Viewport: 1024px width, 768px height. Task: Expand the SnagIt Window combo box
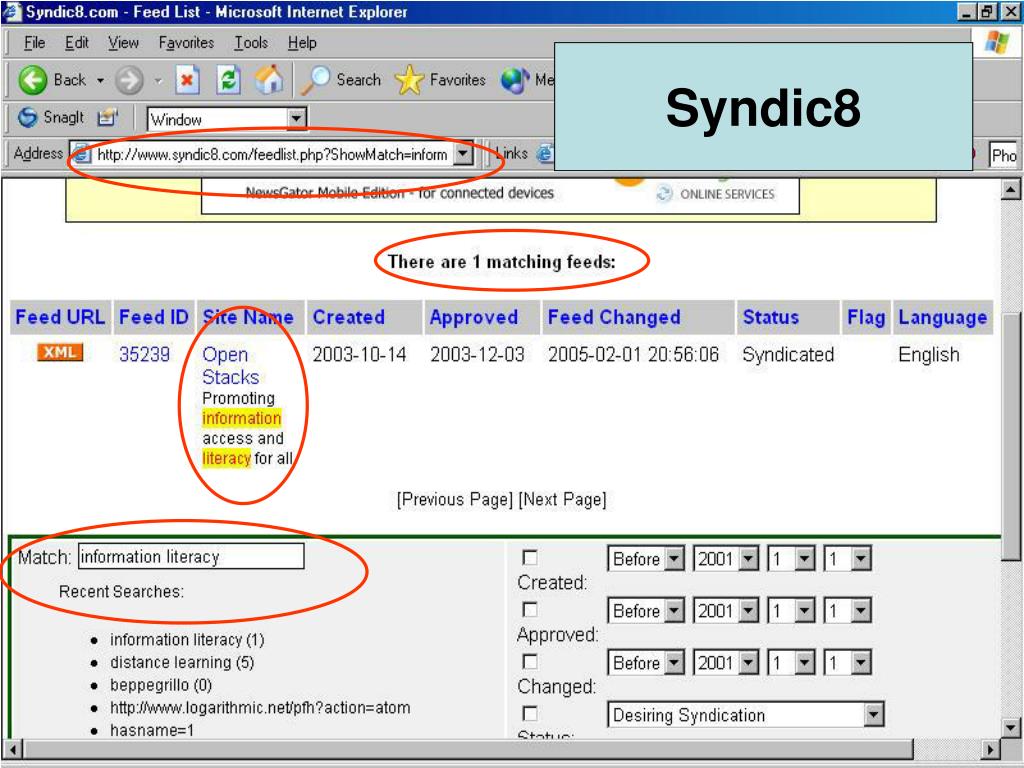coord(296,119)
